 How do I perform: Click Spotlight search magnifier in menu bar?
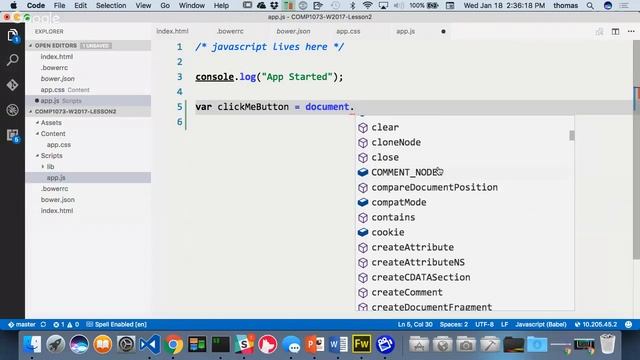(x=590, y=6)
